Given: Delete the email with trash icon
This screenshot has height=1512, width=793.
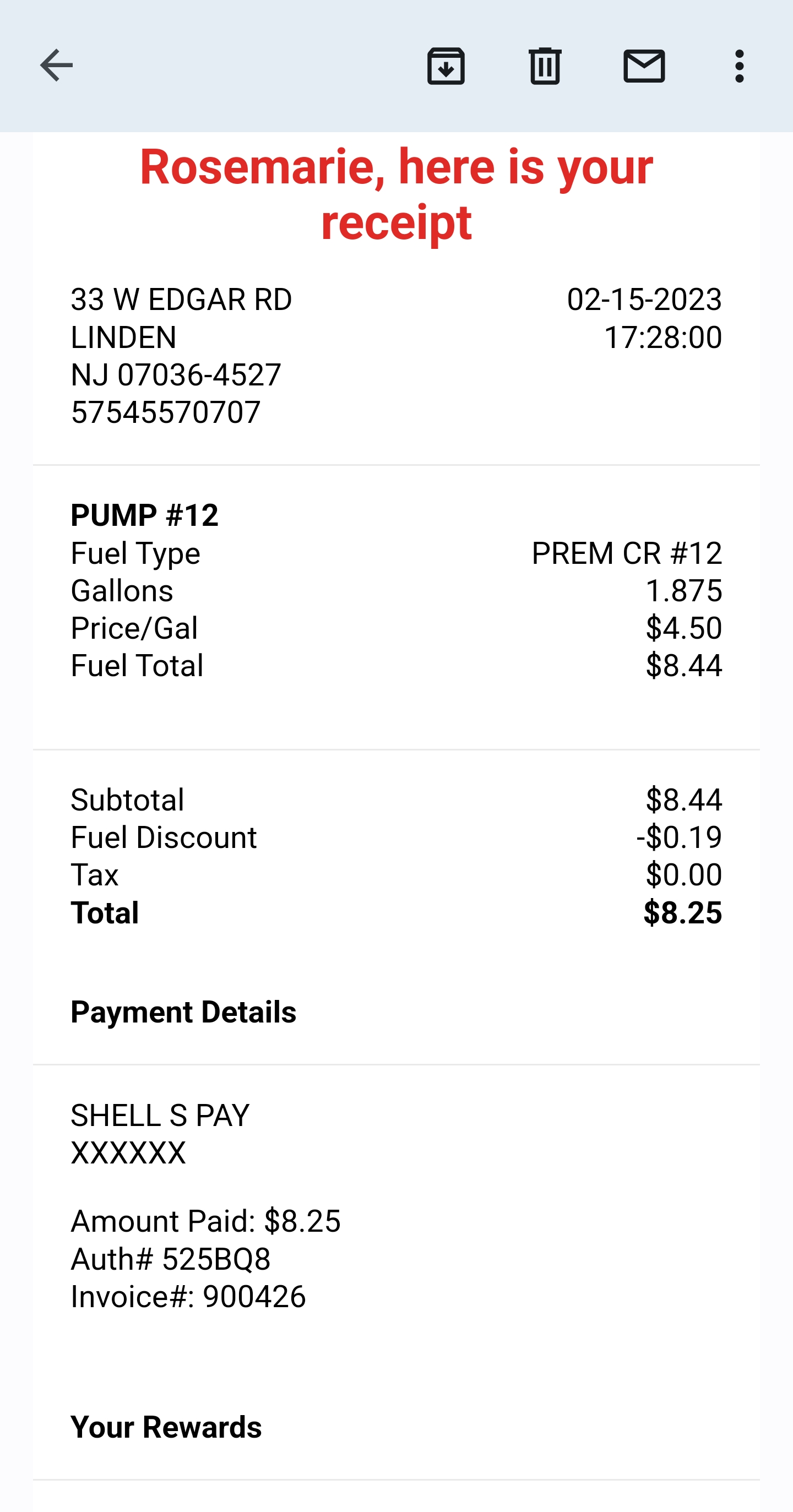Looking at the screenshot, I should pos(545,66).
